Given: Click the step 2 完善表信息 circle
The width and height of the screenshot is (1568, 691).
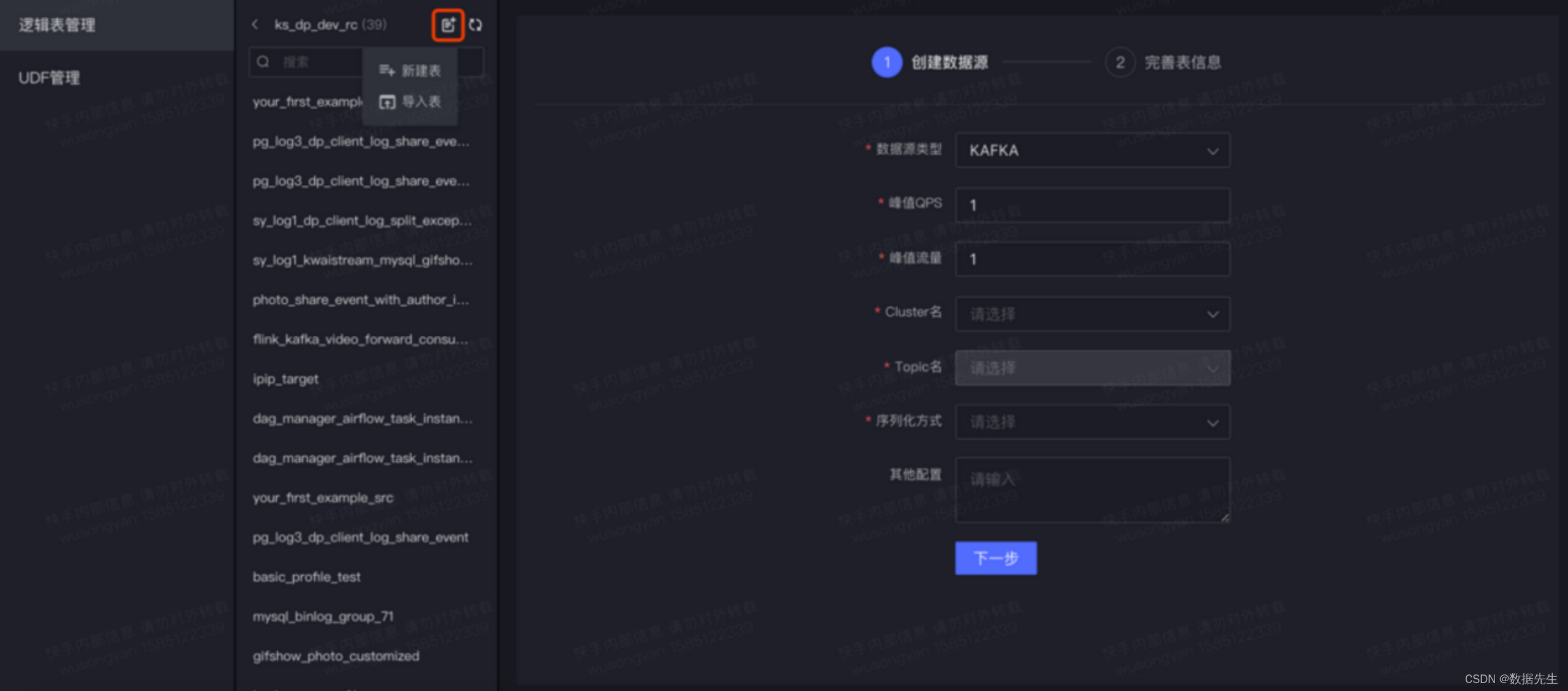Looking at the screenshot, I should coord(1120,62).
